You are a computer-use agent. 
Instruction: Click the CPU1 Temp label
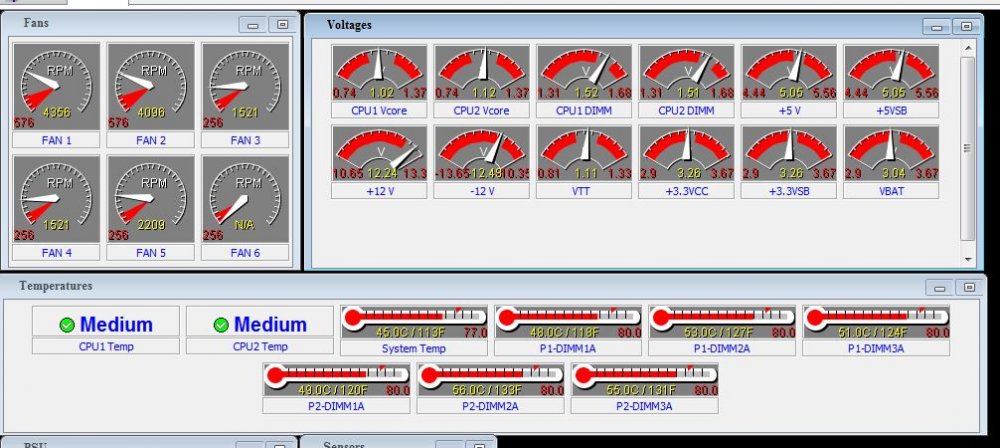[x=106, y=347]
